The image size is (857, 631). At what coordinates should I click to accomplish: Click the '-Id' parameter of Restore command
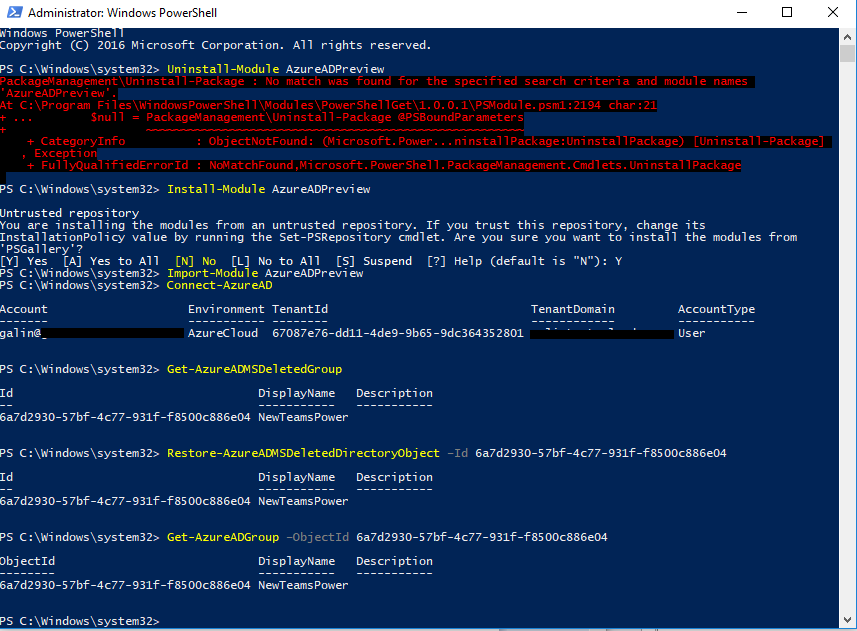pyautogui.click(x=457, y=453)
